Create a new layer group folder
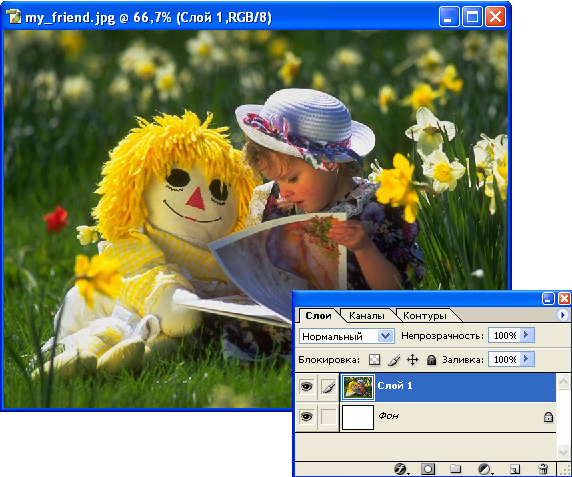The width and height of the screenshot is (572, 477). pyautogui.click(x=455, y=469)
